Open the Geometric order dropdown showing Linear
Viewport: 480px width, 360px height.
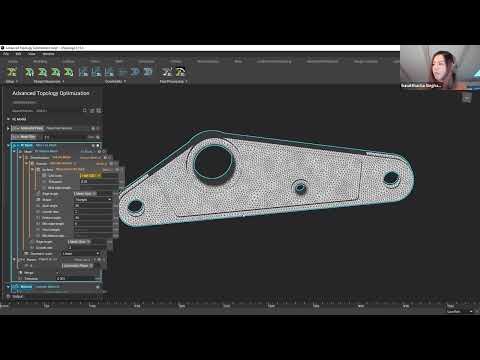pyautogui.click(x=81, y=253)
